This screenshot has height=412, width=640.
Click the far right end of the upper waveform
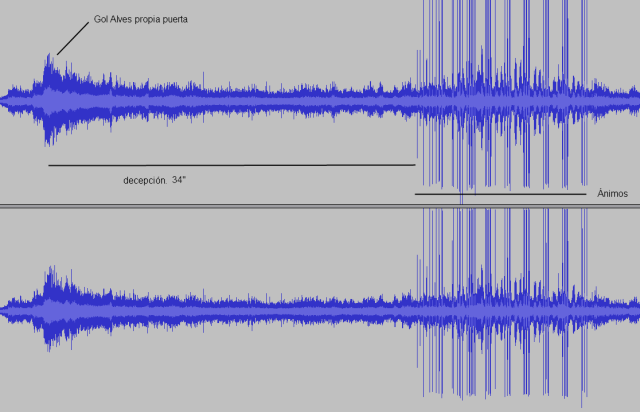(635, 97)
